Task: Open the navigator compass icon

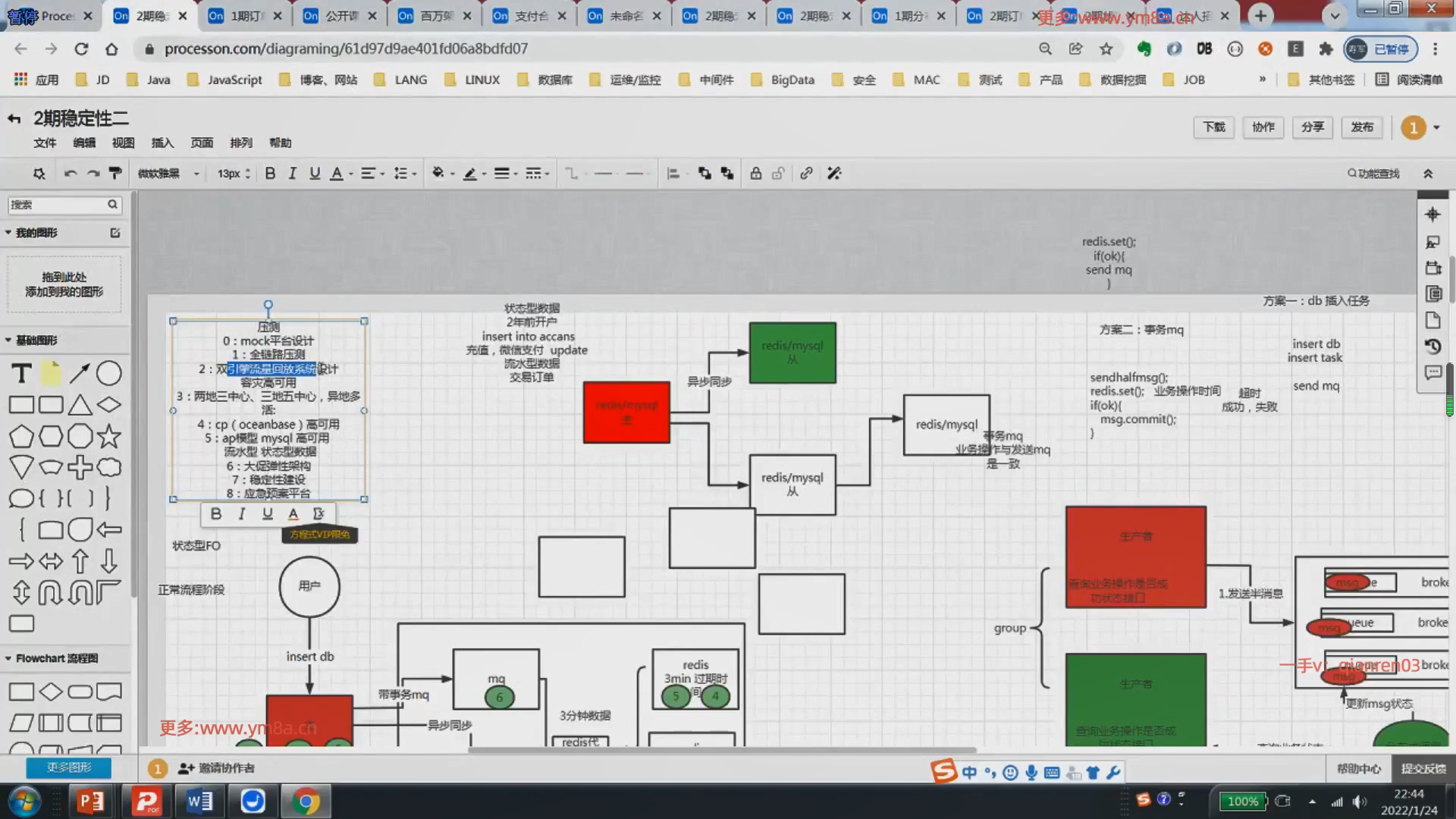Action: (1432, 215)
